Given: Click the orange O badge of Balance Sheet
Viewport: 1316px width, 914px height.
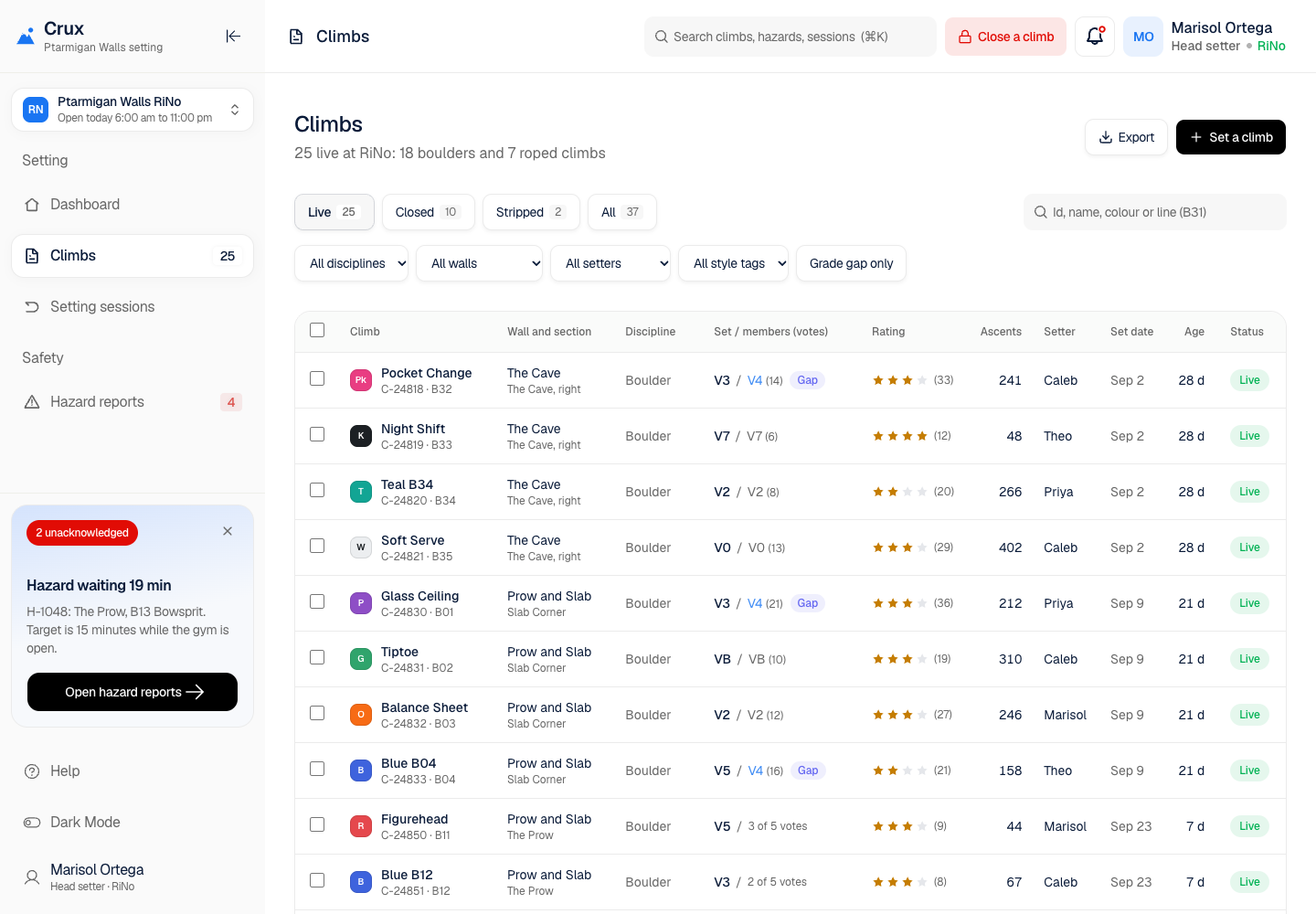Looking at the screenshot, I should click(361, 715).
